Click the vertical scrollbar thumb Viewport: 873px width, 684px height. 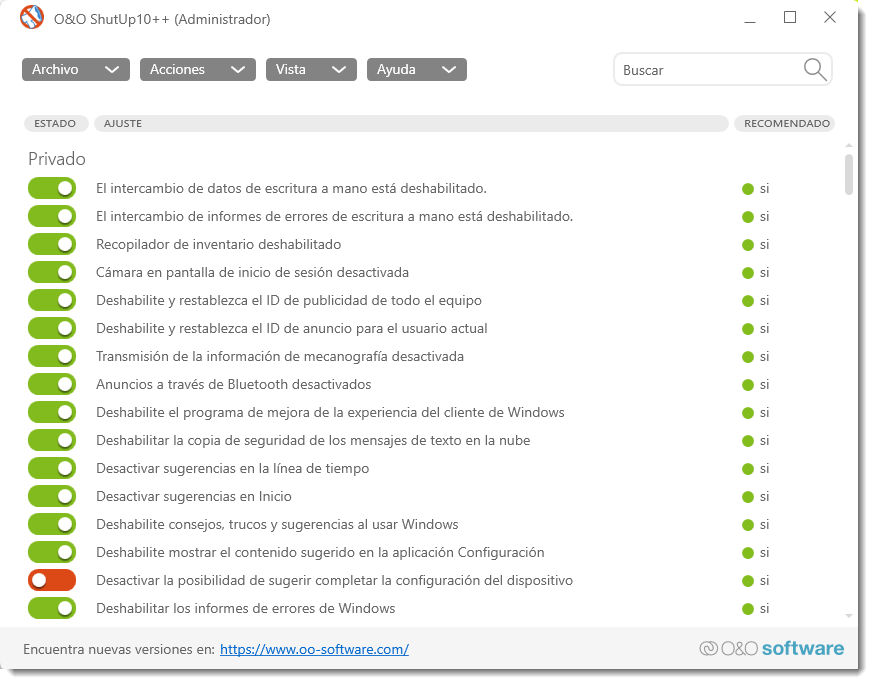tap(849, 175)
